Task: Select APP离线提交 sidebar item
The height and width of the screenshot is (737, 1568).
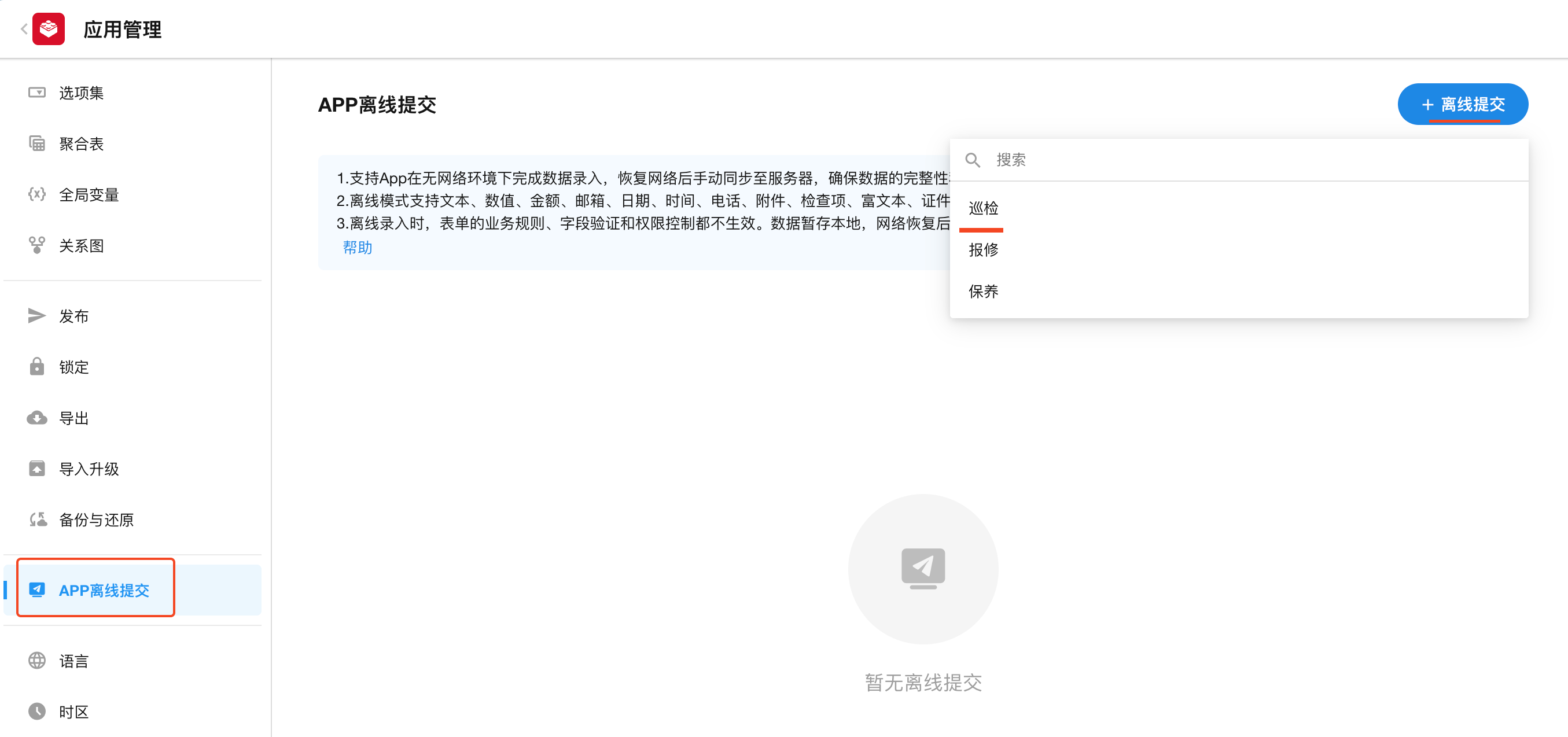Action: [104, 589]
